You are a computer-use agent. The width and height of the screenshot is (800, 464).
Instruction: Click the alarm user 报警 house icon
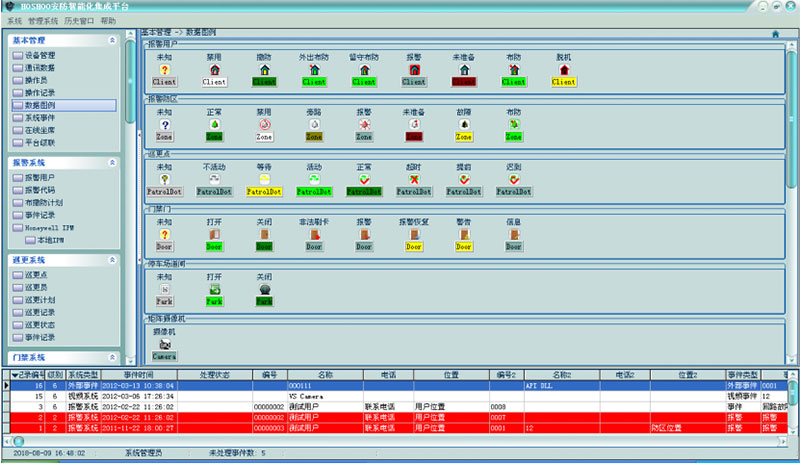[414, 71]
